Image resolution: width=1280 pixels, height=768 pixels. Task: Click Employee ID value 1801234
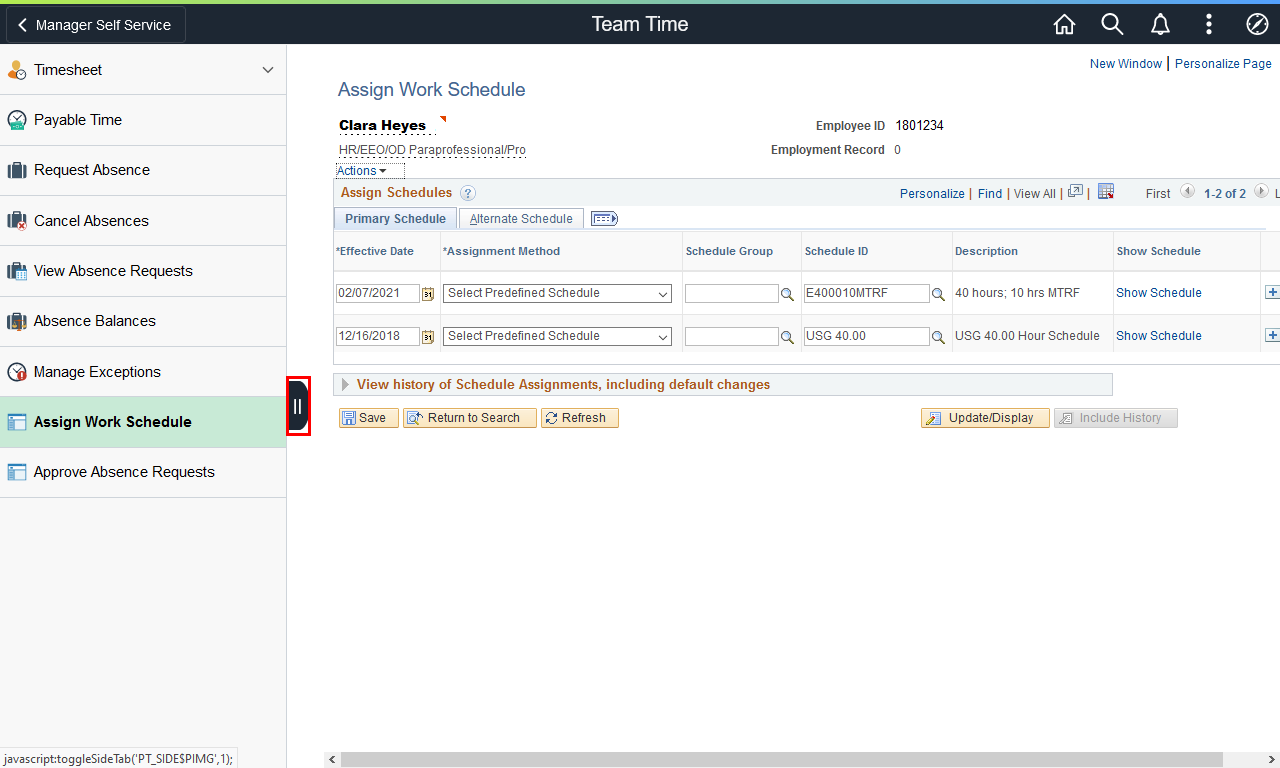[919, 126]
